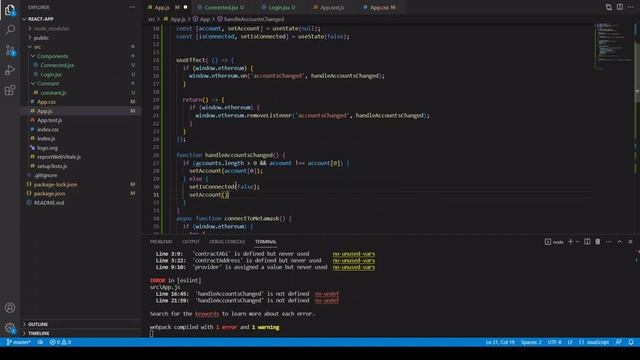
Task: Open the DEBUG CONSOLE tab
Action: coord(227,242)
